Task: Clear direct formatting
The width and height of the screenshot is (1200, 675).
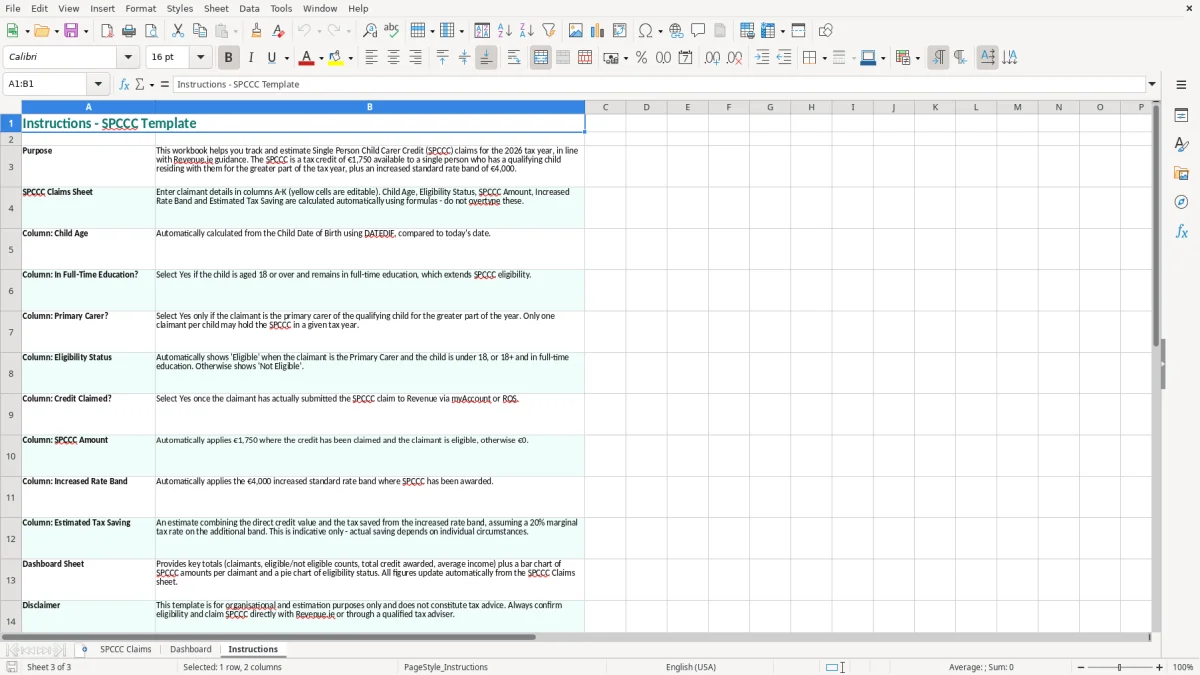Action: tap(278, 31)
